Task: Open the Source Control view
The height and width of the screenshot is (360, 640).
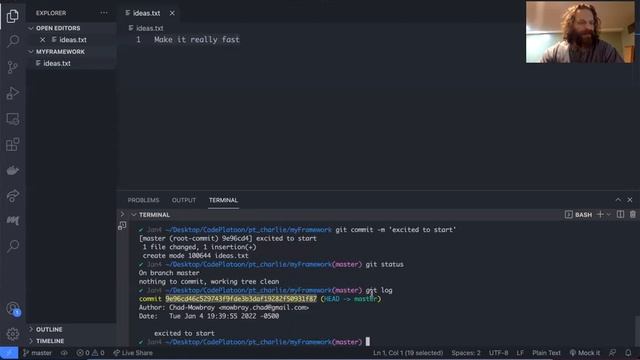Action: pos(13,67)
